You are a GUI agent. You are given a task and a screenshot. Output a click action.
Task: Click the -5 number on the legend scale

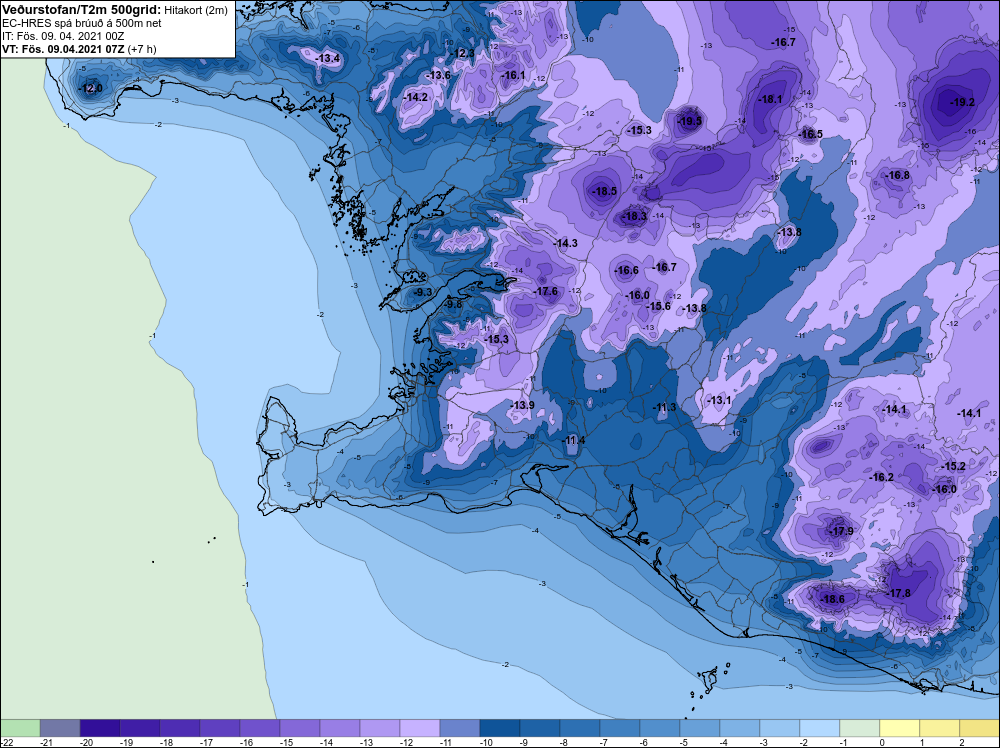point(686,742)
